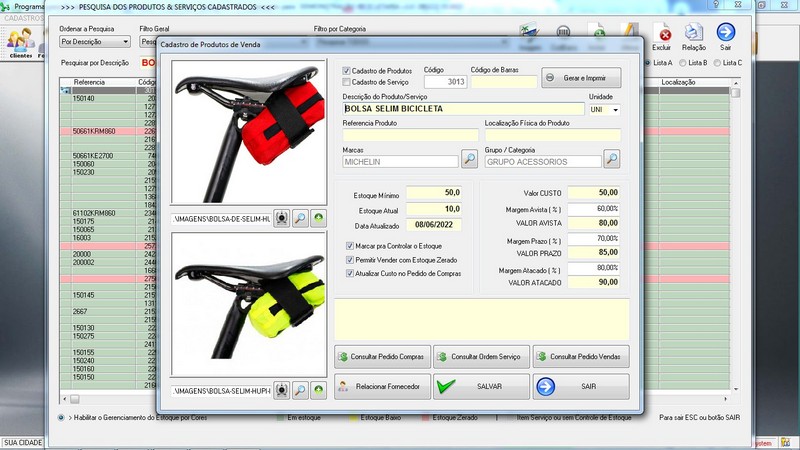Click magnifier icon beside first image path
800x450 pixels.
point(300,218)
